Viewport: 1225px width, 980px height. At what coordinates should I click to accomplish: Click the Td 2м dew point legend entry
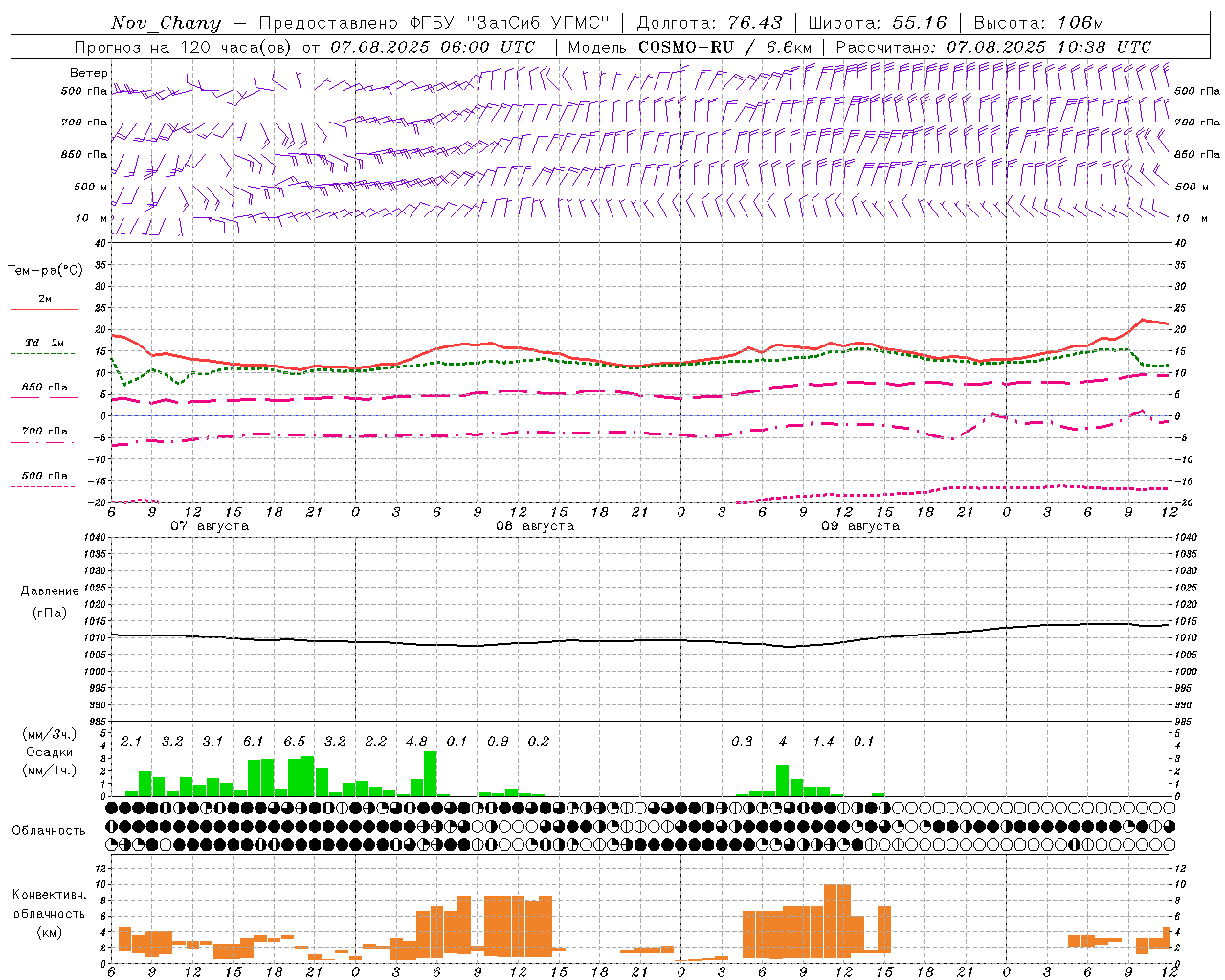coord(45,343)
